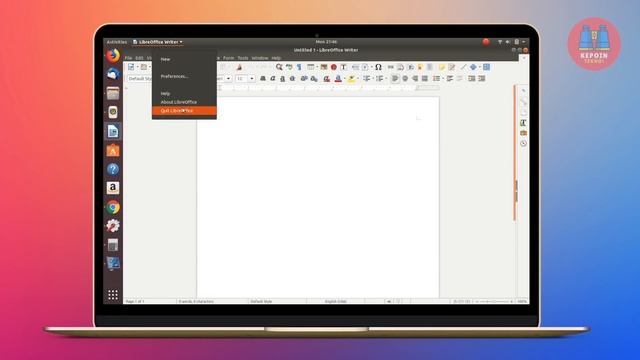640x360 pixels.
Task: Show Applications grid in the dock
Action: click(113, 294)
